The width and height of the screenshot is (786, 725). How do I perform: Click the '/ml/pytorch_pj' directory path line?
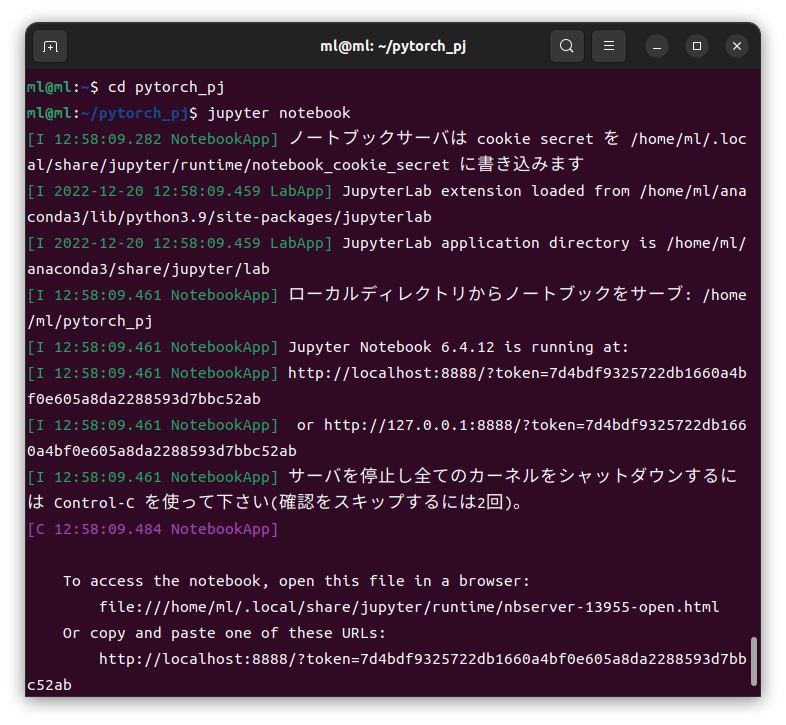[90, 321]
